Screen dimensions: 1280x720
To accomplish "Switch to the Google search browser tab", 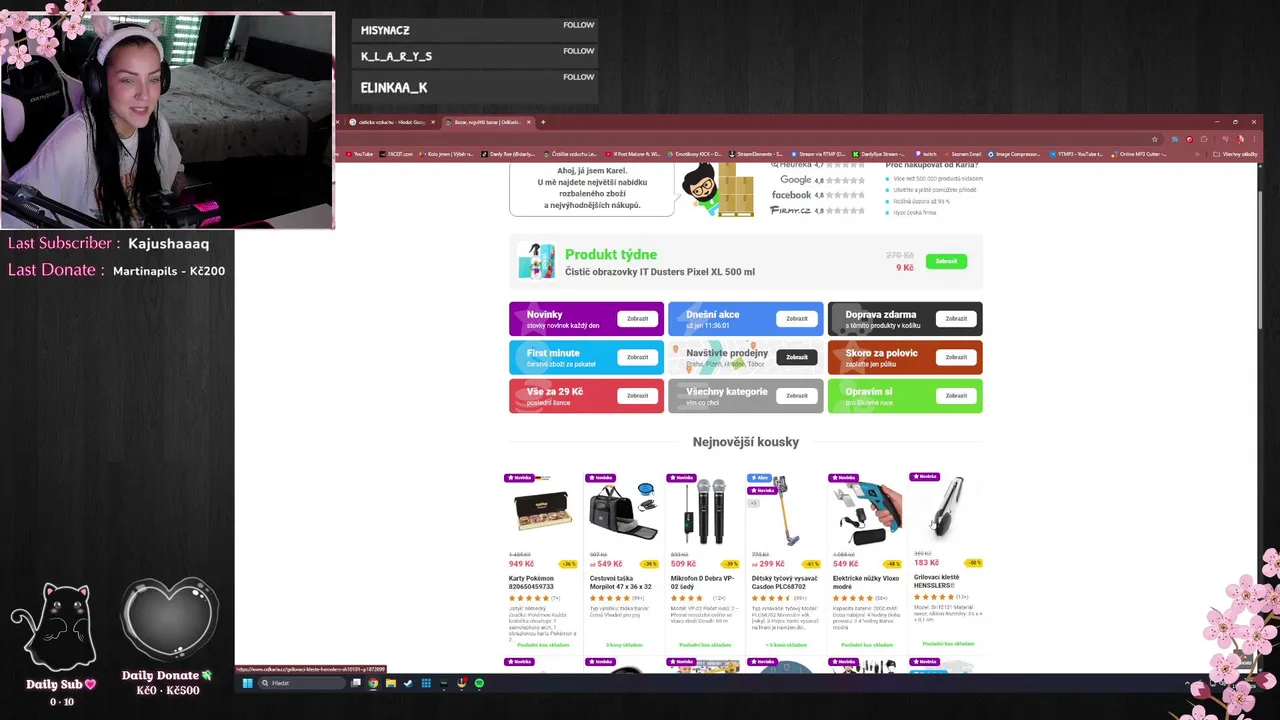I will pos(391,122).
